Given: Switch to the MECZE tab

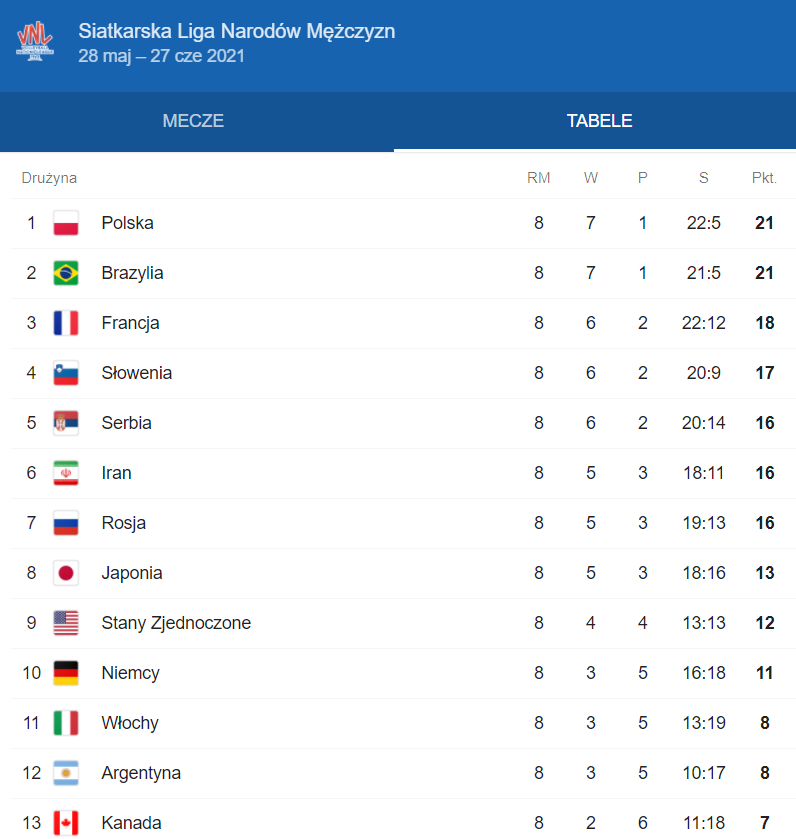Looking at the screenshot, I should pyautogui.click(x=193, y=121).
